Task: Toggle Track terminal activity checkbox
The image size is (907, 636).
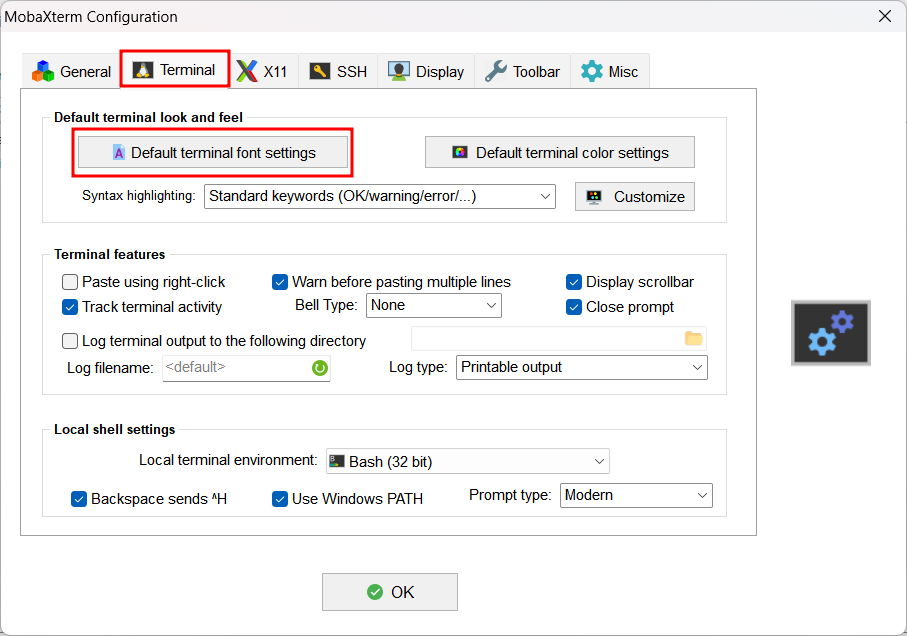Action: pyautogui.click(x=70, y=307)
